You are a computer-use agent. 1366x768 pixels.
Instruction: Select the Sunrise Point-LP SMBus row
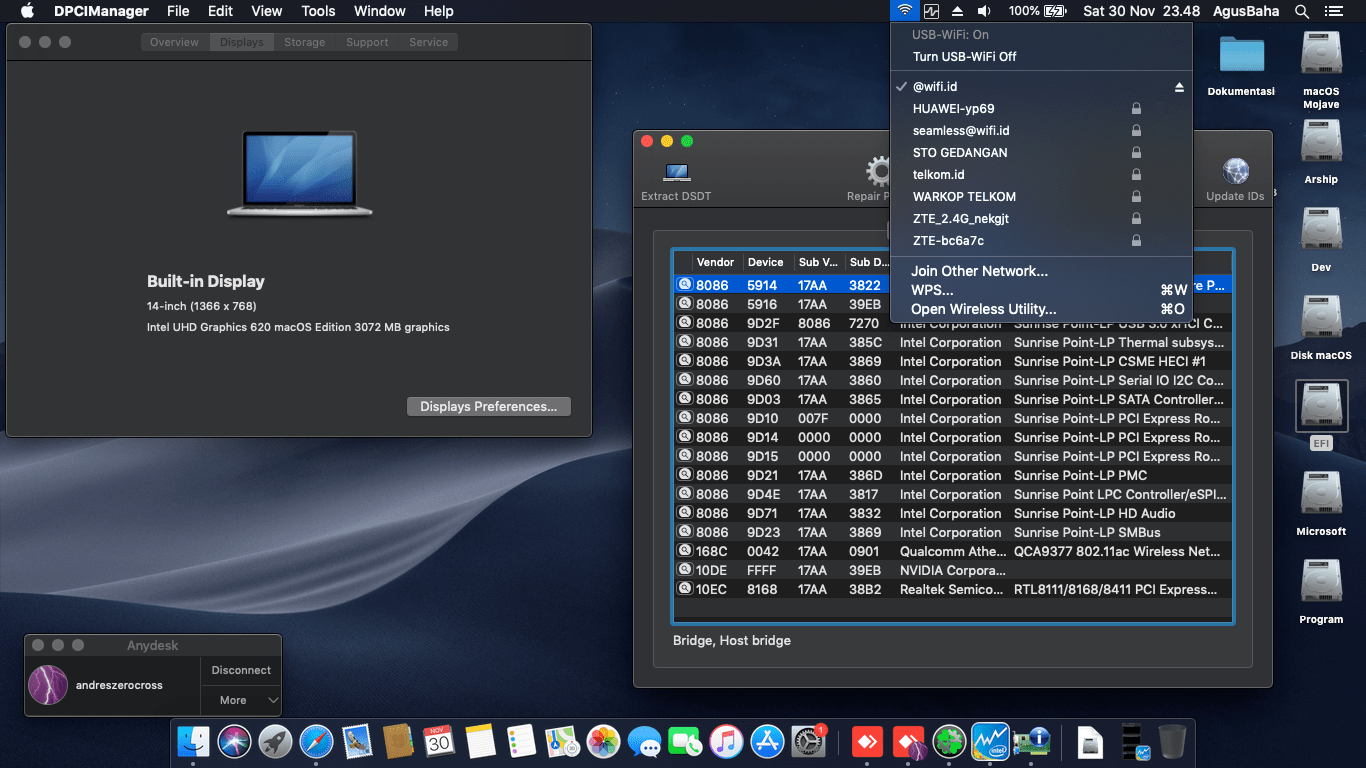coord(953,532)
